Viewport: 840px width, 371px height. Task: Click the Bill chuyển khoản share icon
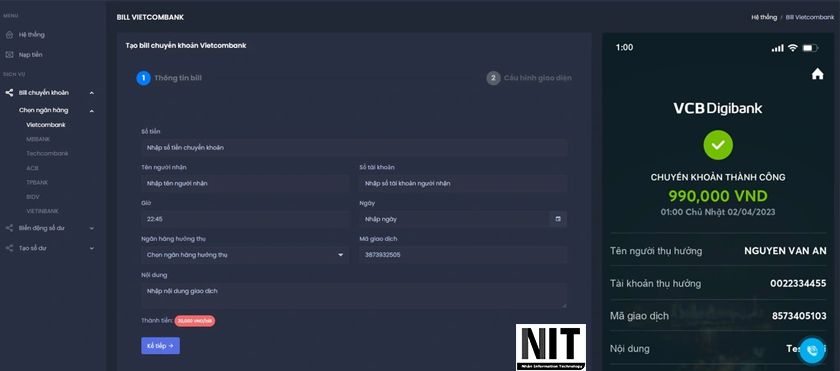(x=9, y=93)
